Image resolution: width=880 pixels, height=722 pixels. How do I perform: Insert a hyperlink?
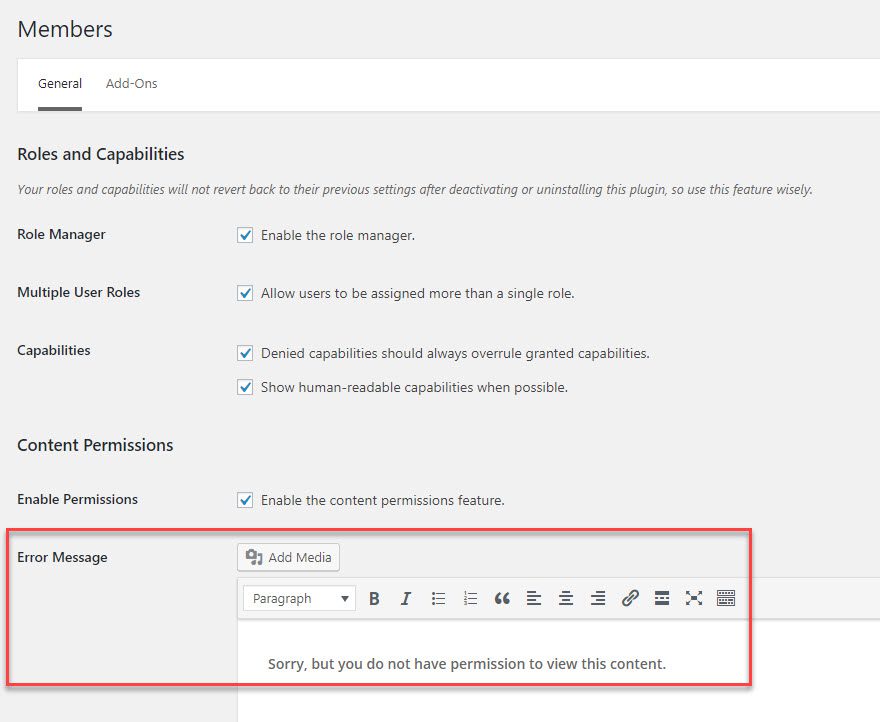[630, 598]
